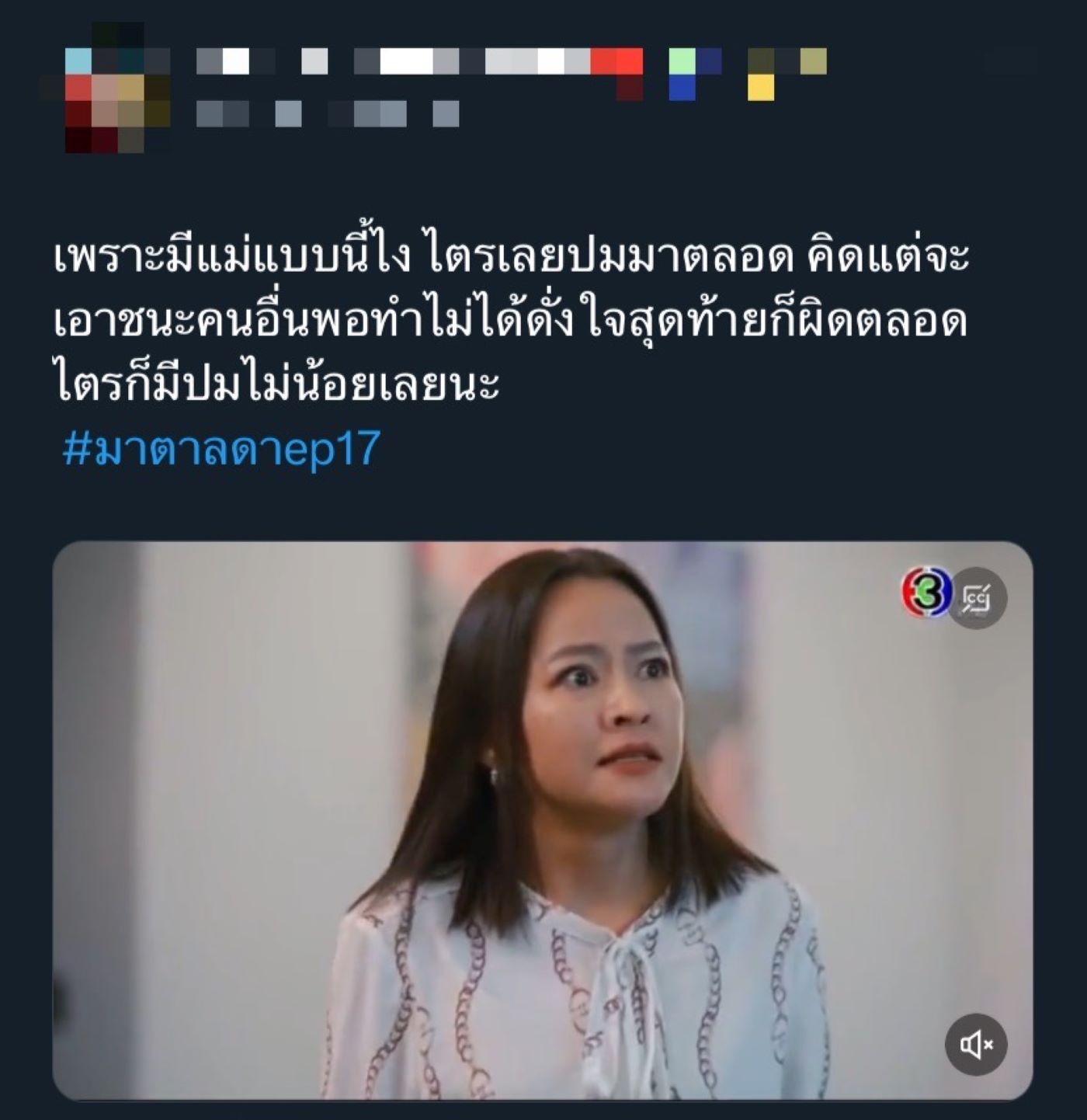
Task: Open the author's blurred display name
Action: pos(419,61)
